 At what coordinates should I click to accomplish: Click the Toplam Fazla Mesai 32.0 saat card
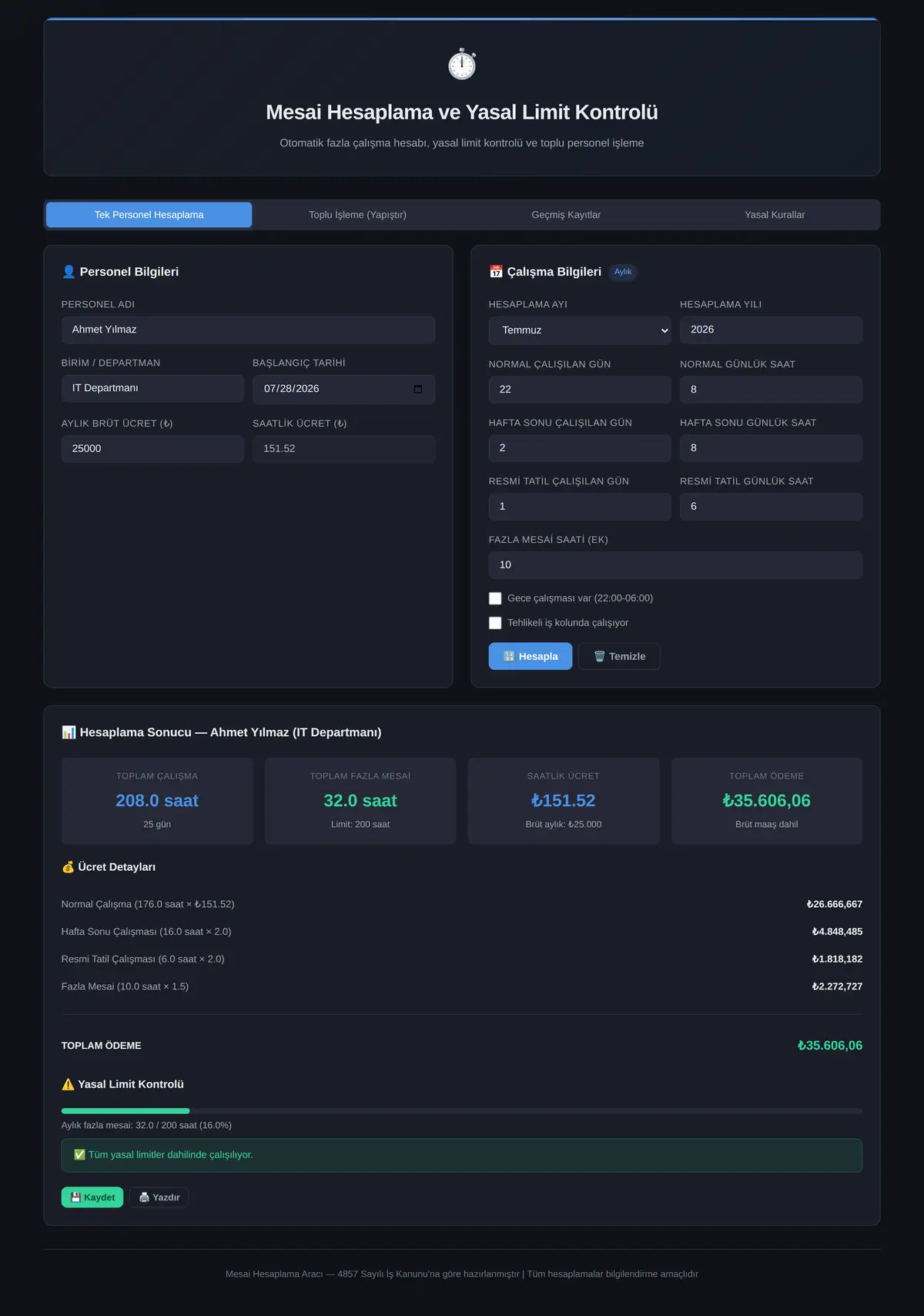360,801
